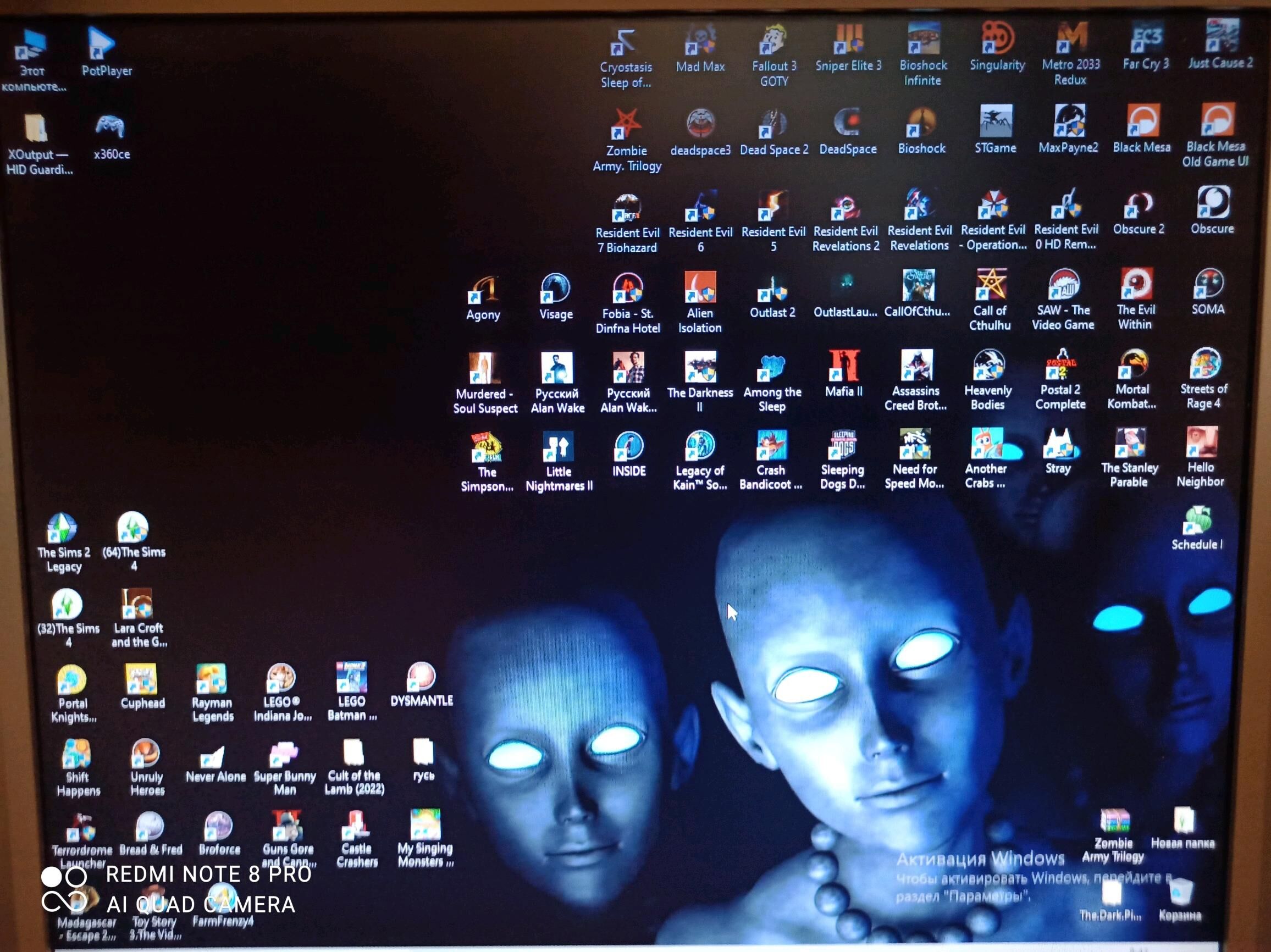Open Little Nightmares II icon

[558, 447]
